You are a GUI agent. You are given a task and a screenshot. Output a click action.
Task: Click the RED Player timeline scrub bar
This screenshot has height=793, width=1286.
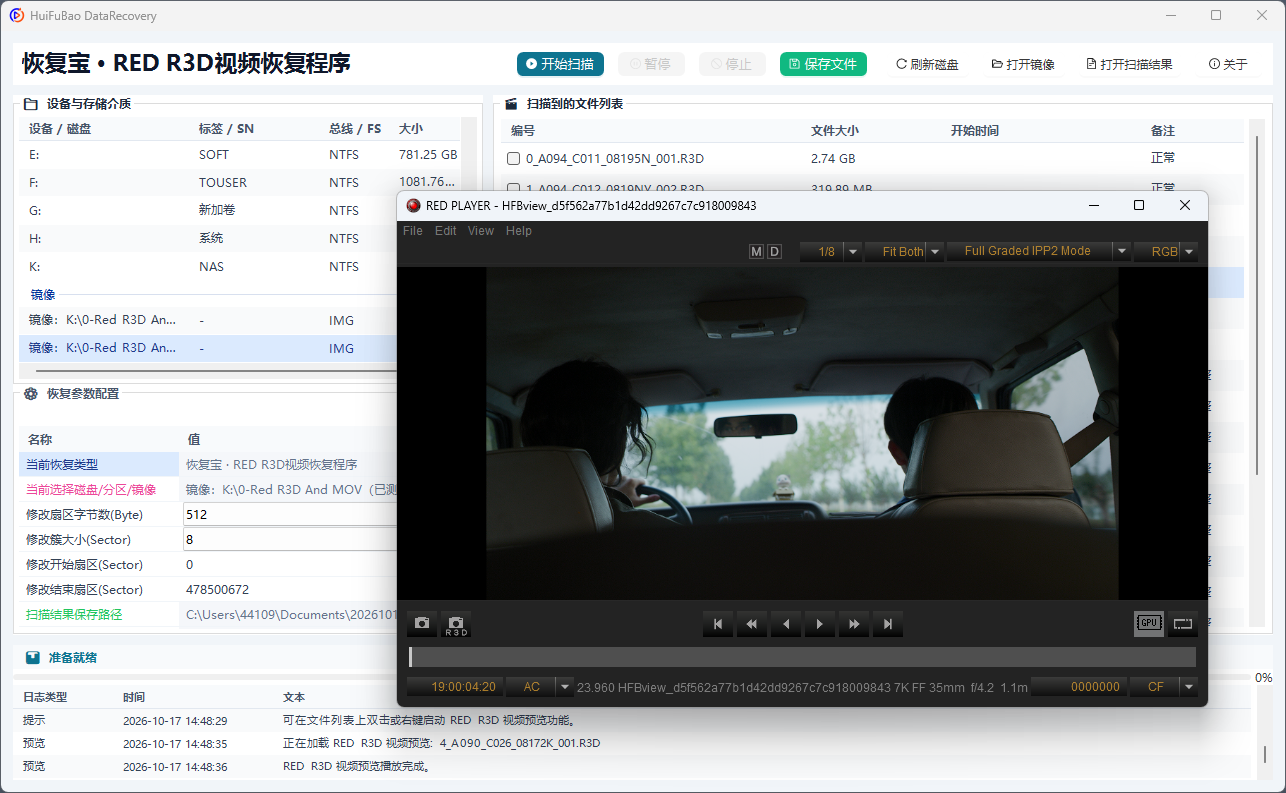802,657
